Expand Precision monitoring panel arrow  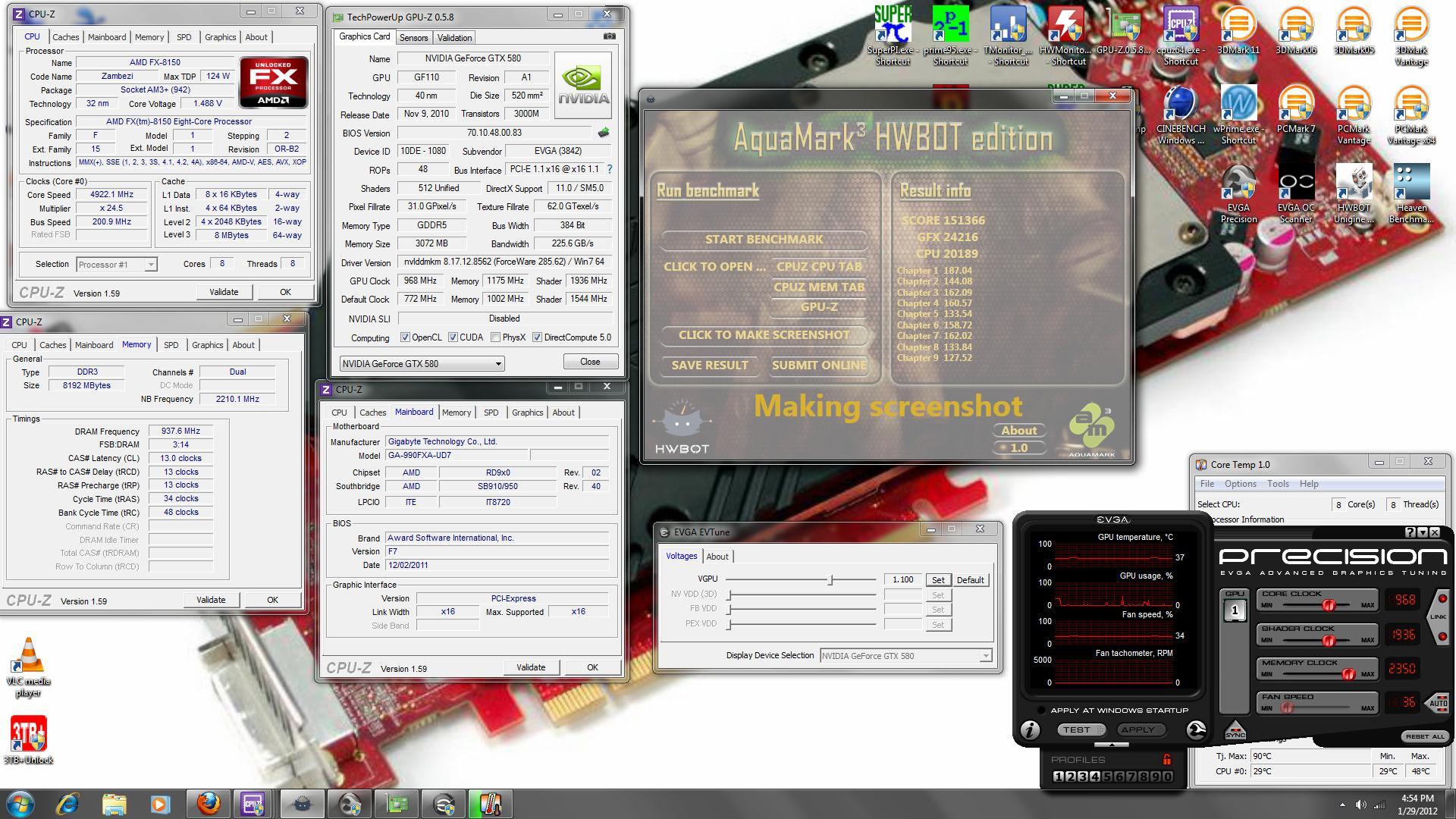(1112, 745)
